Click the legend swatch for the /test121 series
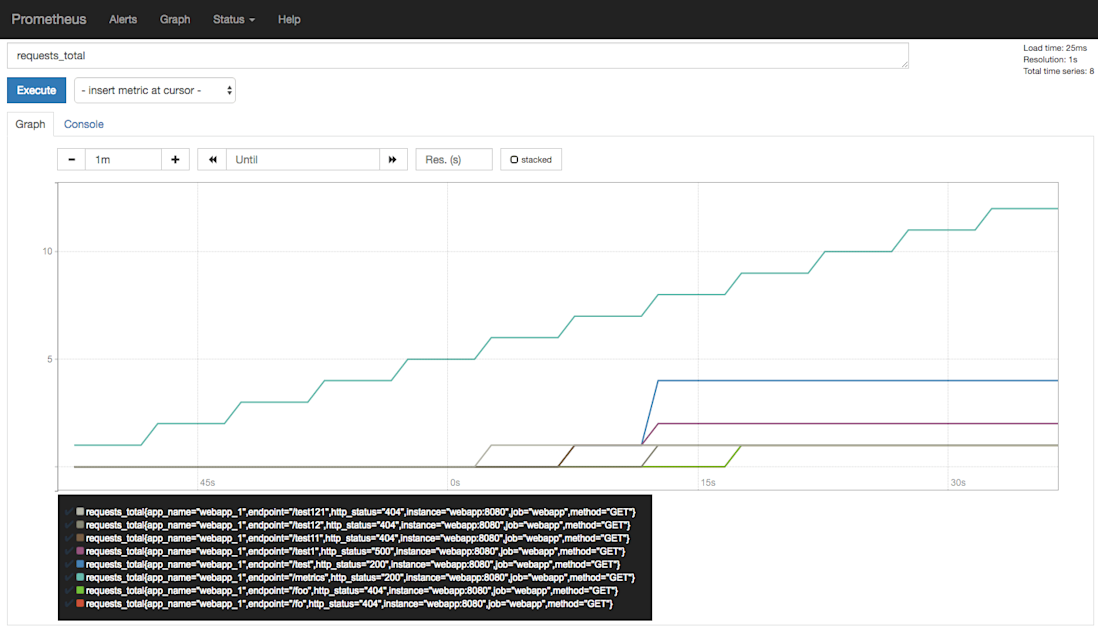This screenshot has width=1098, height=627. coord(79,511)
